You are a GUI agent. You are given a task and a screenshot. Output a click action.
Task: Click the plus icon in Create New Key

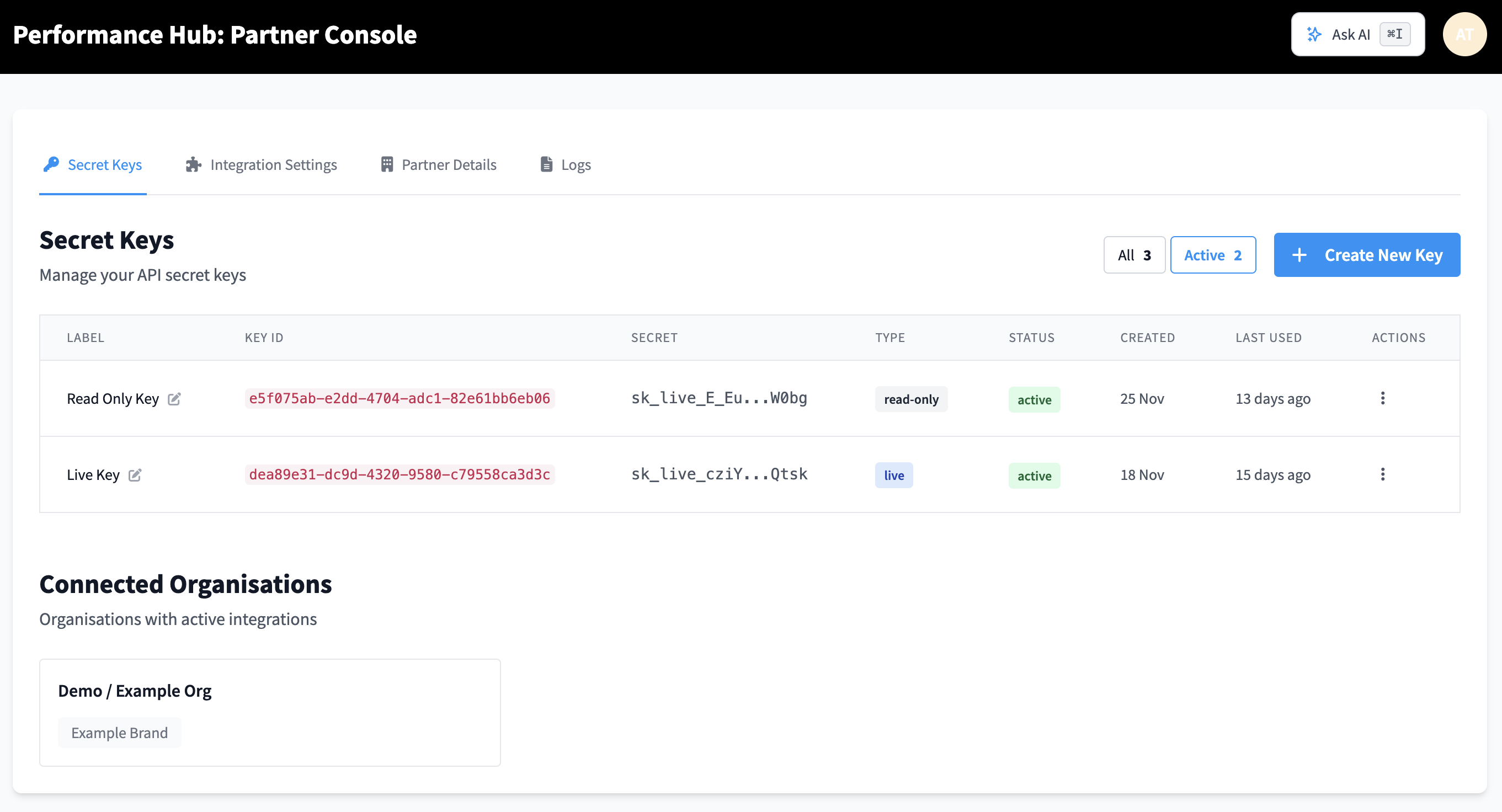click(1299, 255)
